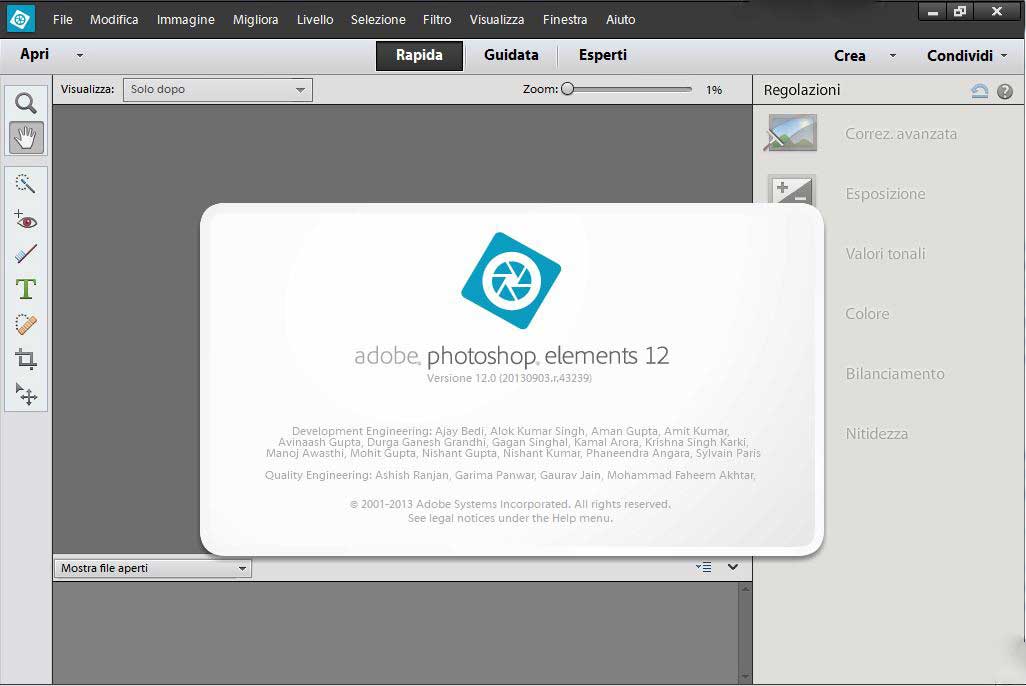Click the Versione 12.0 text on splash

509,378
